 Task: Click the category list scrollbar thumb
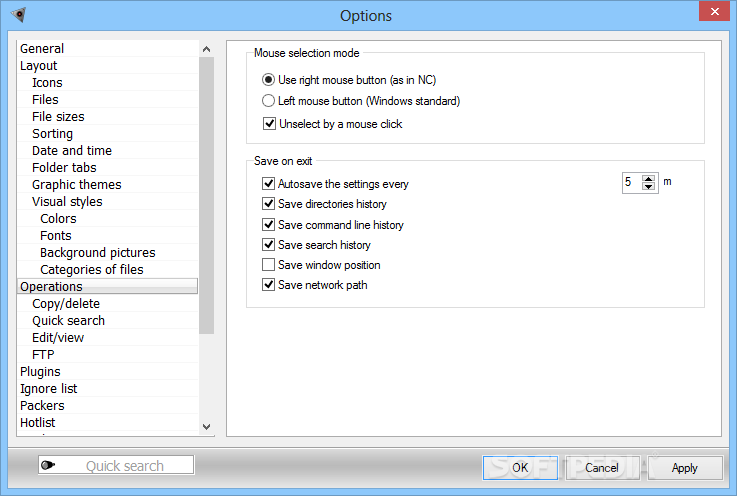pyautogui.click(x=206, y=196)
